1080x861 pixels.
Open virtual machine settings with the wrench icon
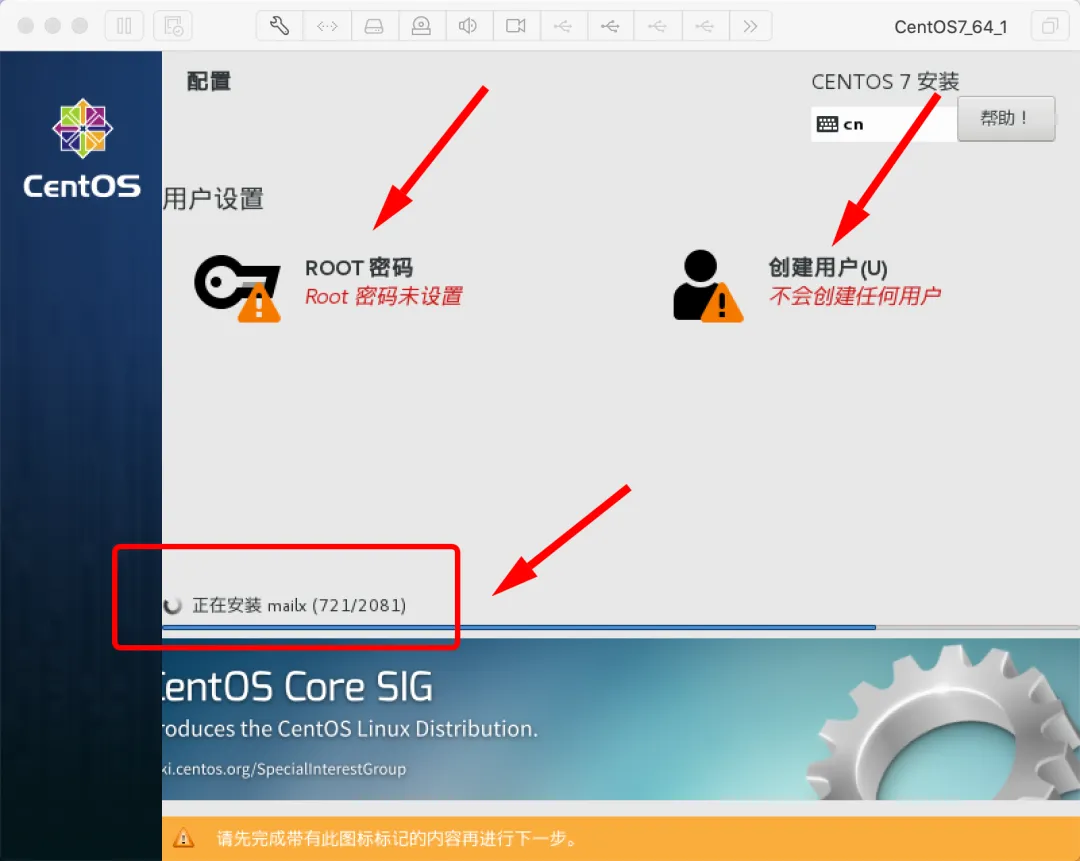coord(279,25)
